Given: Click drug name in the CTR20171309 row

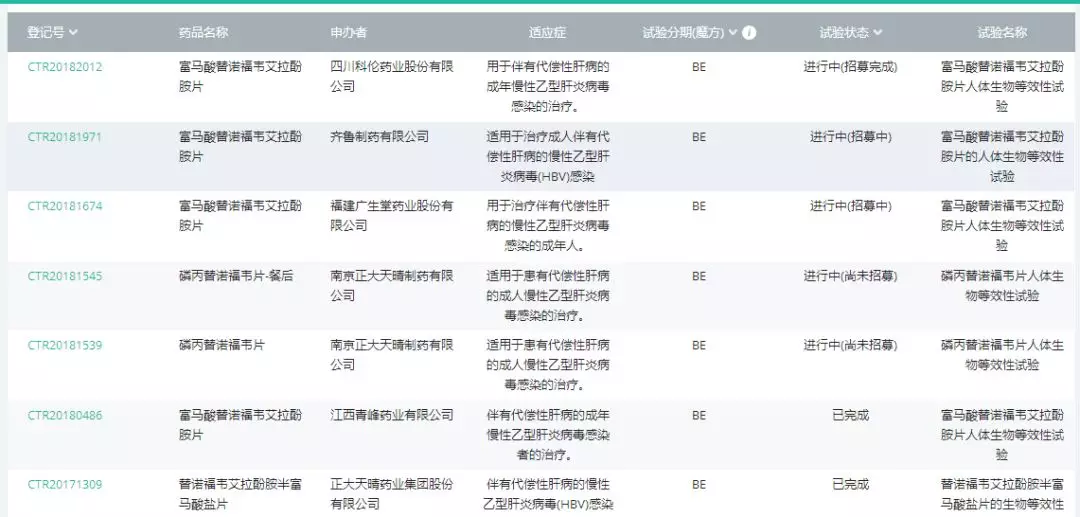Looking at the screenshot, I should tap(240, 494).
